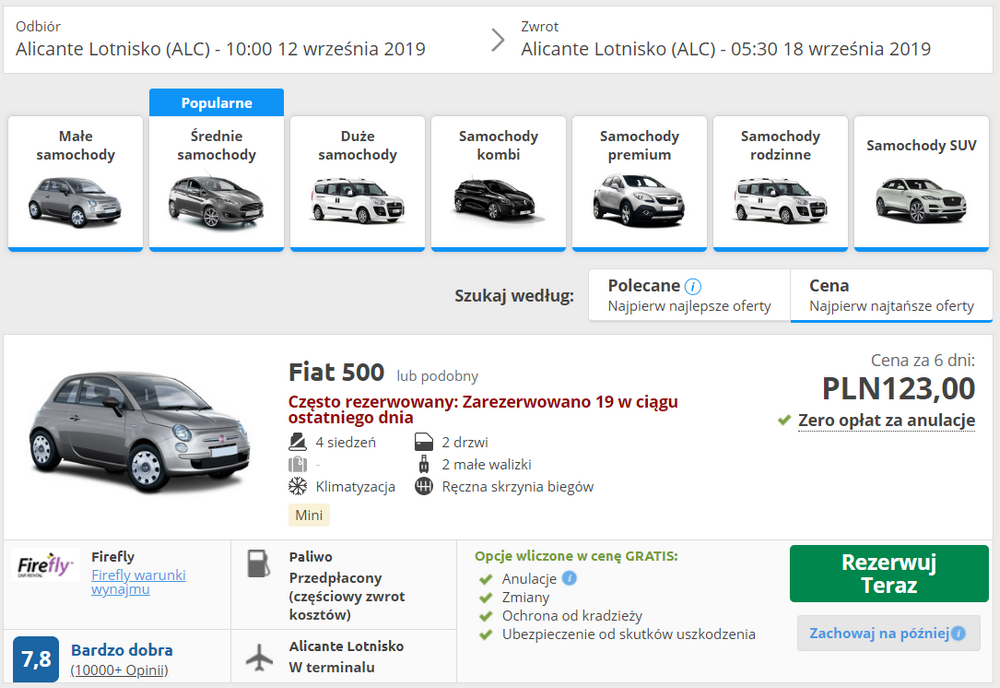1000x688 pixels.
Task: Select the Samochody SUV category
Action: coord(921,184)
